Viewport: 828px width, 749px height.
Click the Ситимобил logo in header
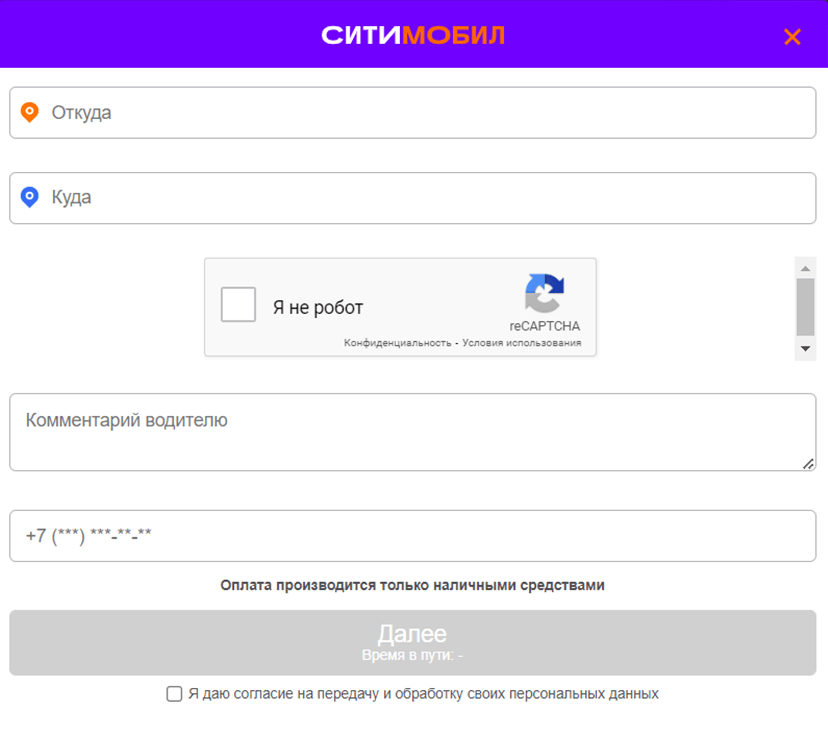coord(413,35)
